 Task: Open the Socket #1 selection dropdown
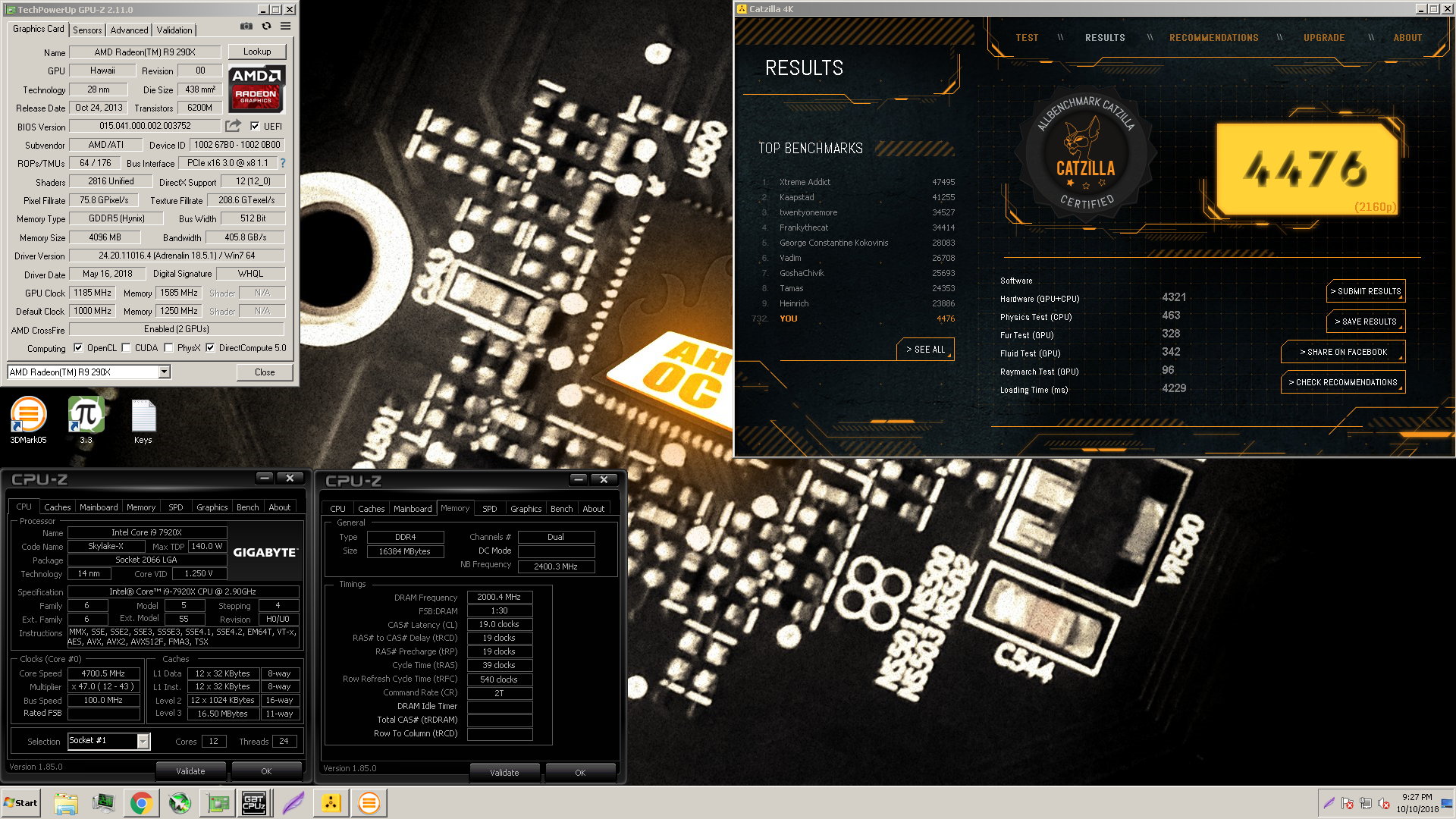pyautogui.click(x=143, y=741)
